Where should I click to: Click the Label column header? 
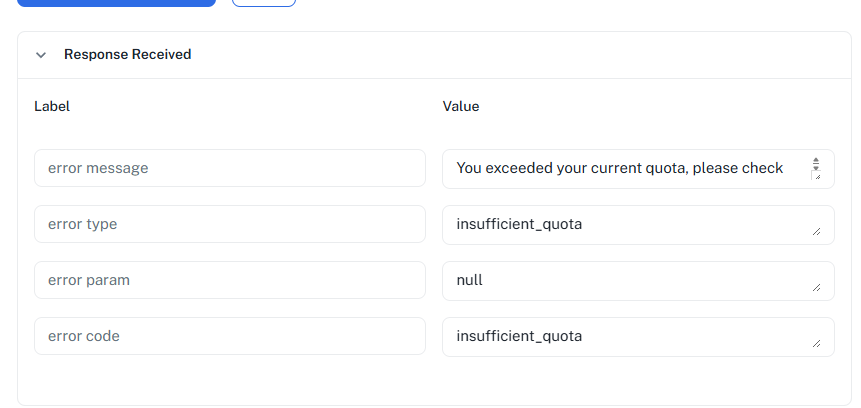point(52,106)
